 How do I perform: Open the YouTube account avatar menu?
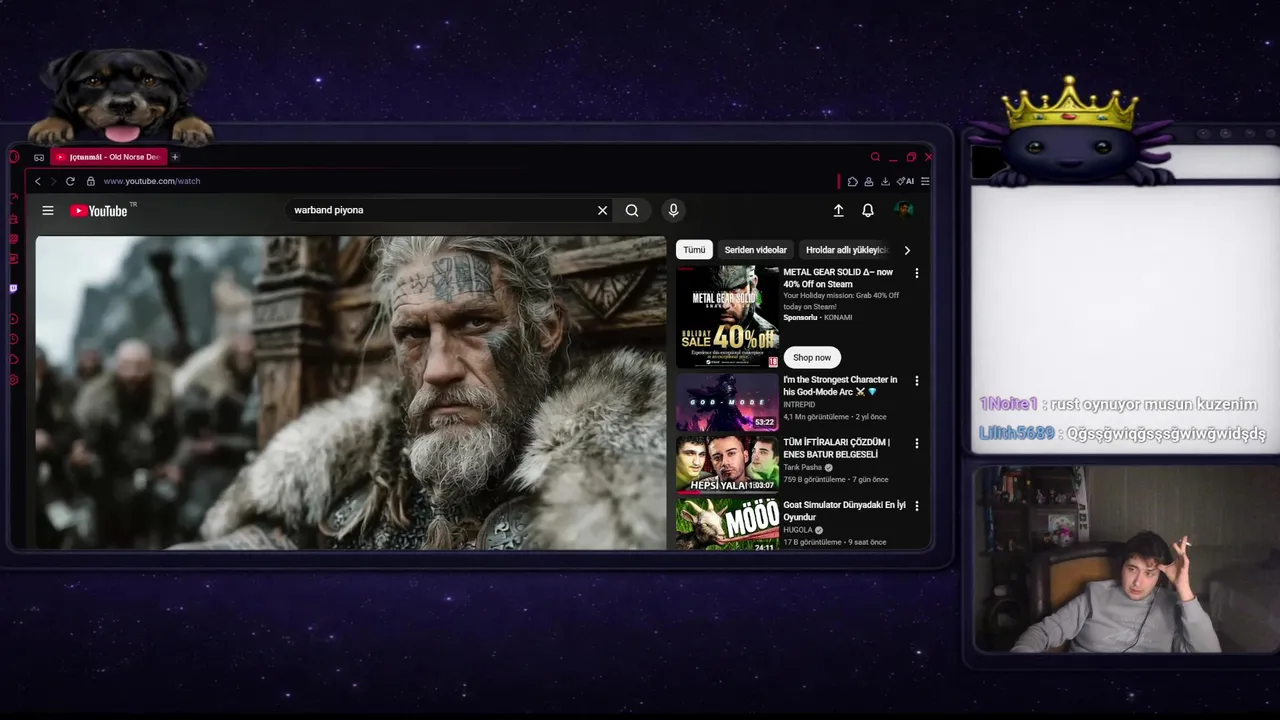pos(904,210)
